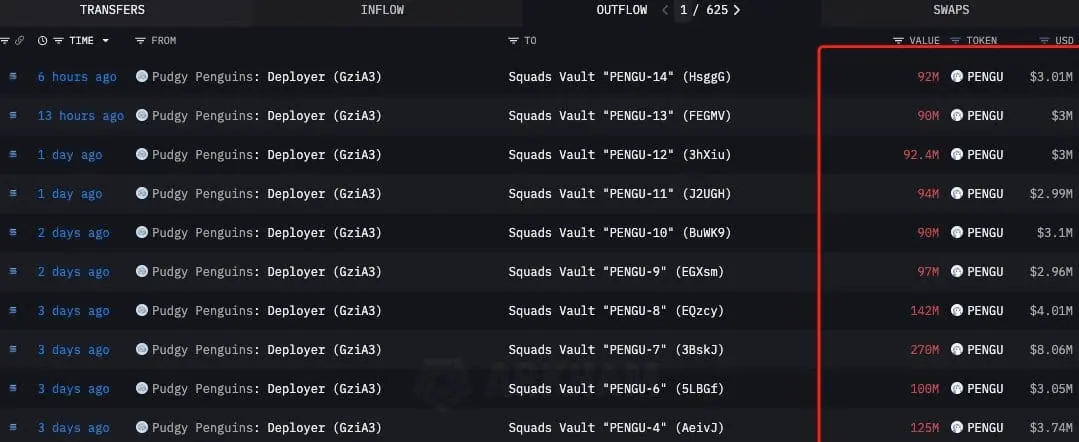Switch to the INFLOW tab
The image size is (1079, 442).
point(382,10)
